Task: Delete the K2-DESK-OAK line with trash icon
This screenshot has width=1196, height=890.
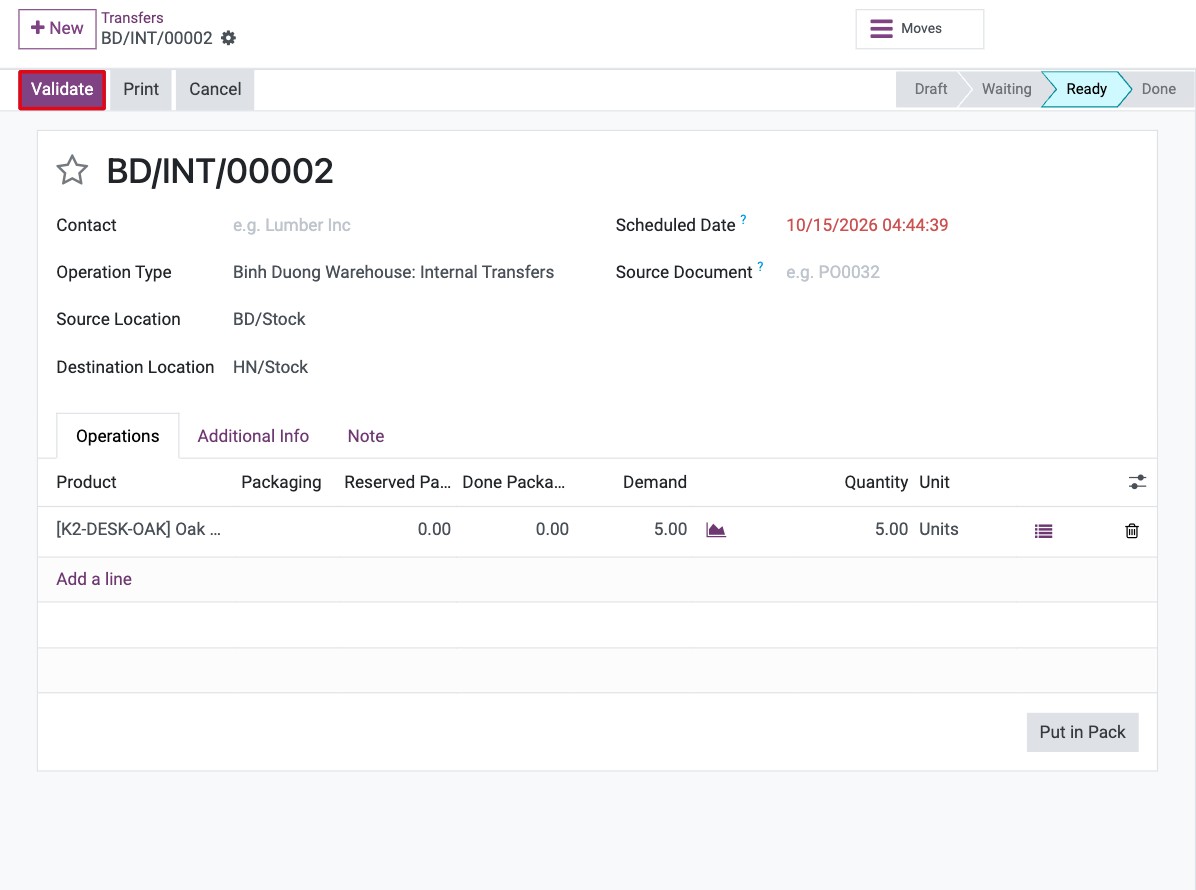Action: coord(1131,531)
